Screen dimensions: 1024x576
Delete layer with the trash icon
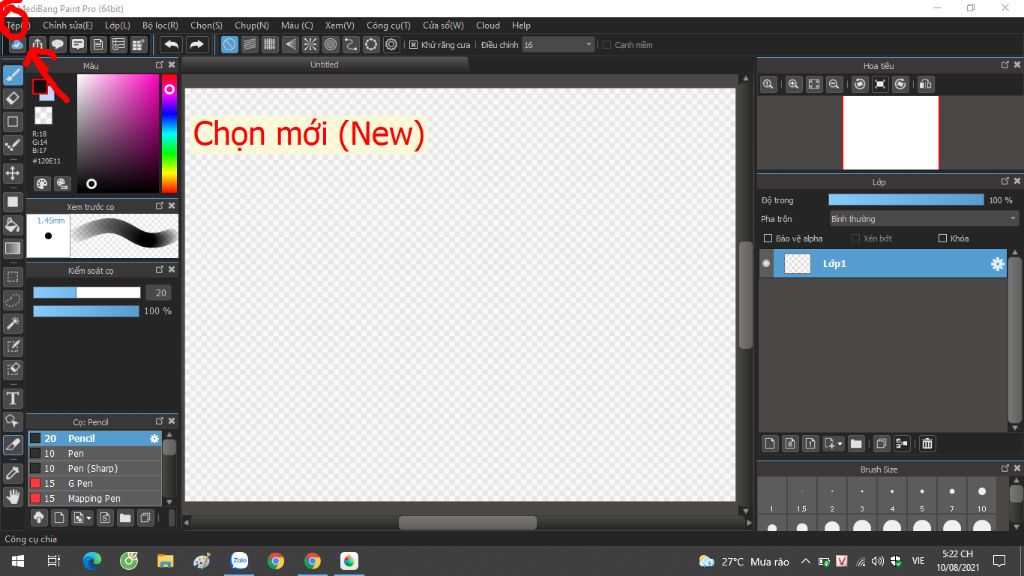pos(927,444)
